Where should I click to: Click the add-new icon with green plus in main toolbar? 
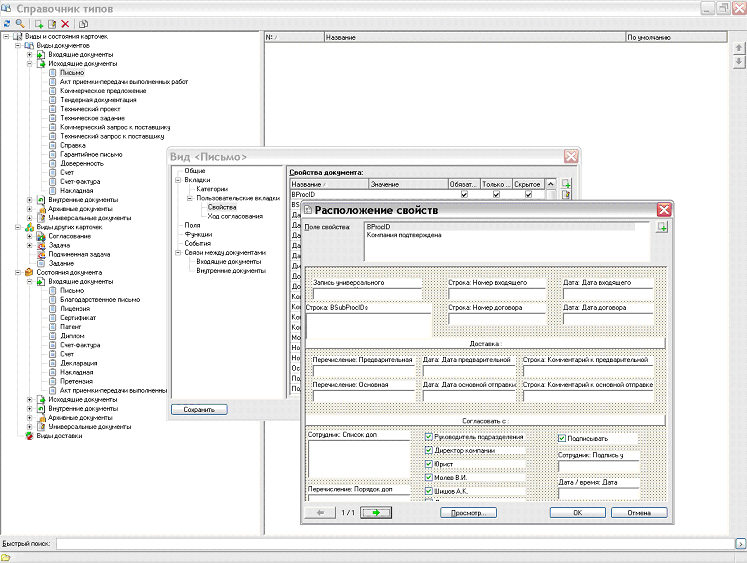(x=39, y=23)
